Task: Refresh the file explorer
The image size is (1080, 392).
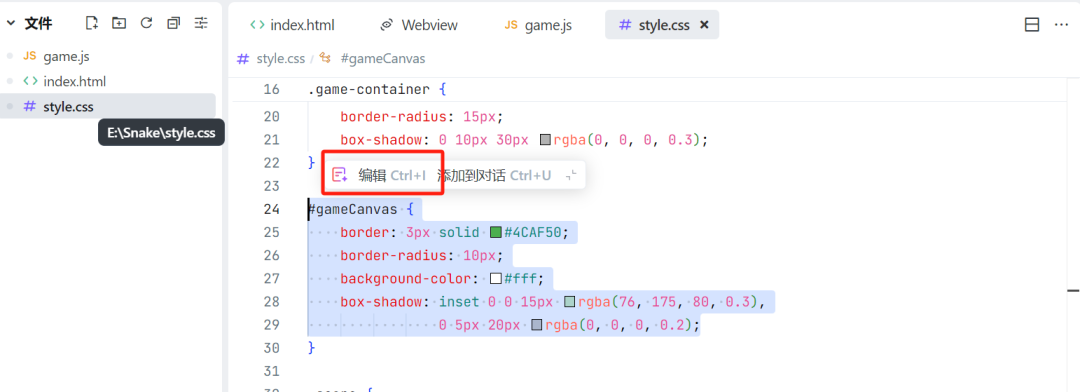Action: pyautogui.click(x=146, y=23)
